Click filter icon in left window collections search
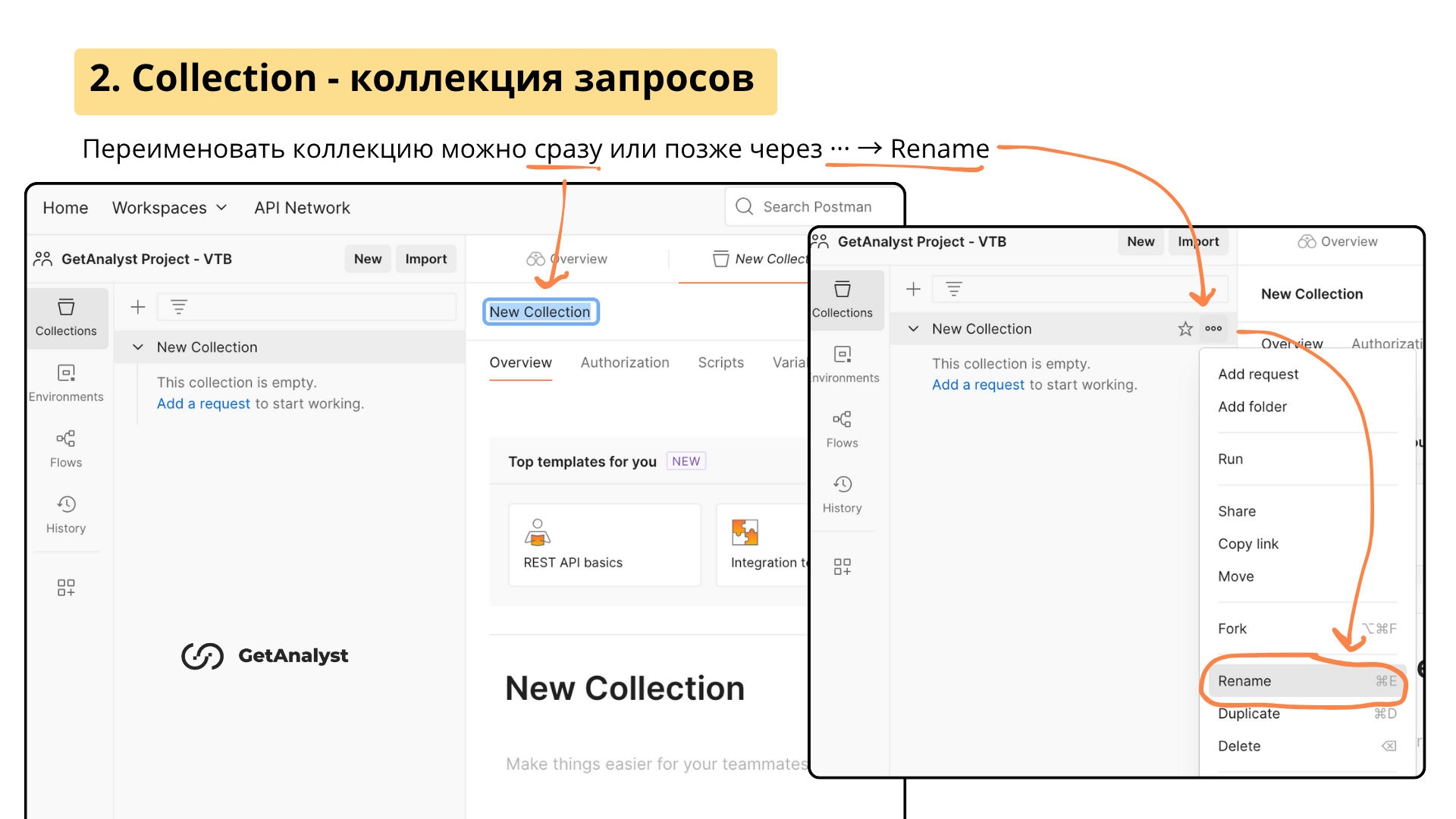The width and height of the screenshot is (1456, 819). coord(179,307)
